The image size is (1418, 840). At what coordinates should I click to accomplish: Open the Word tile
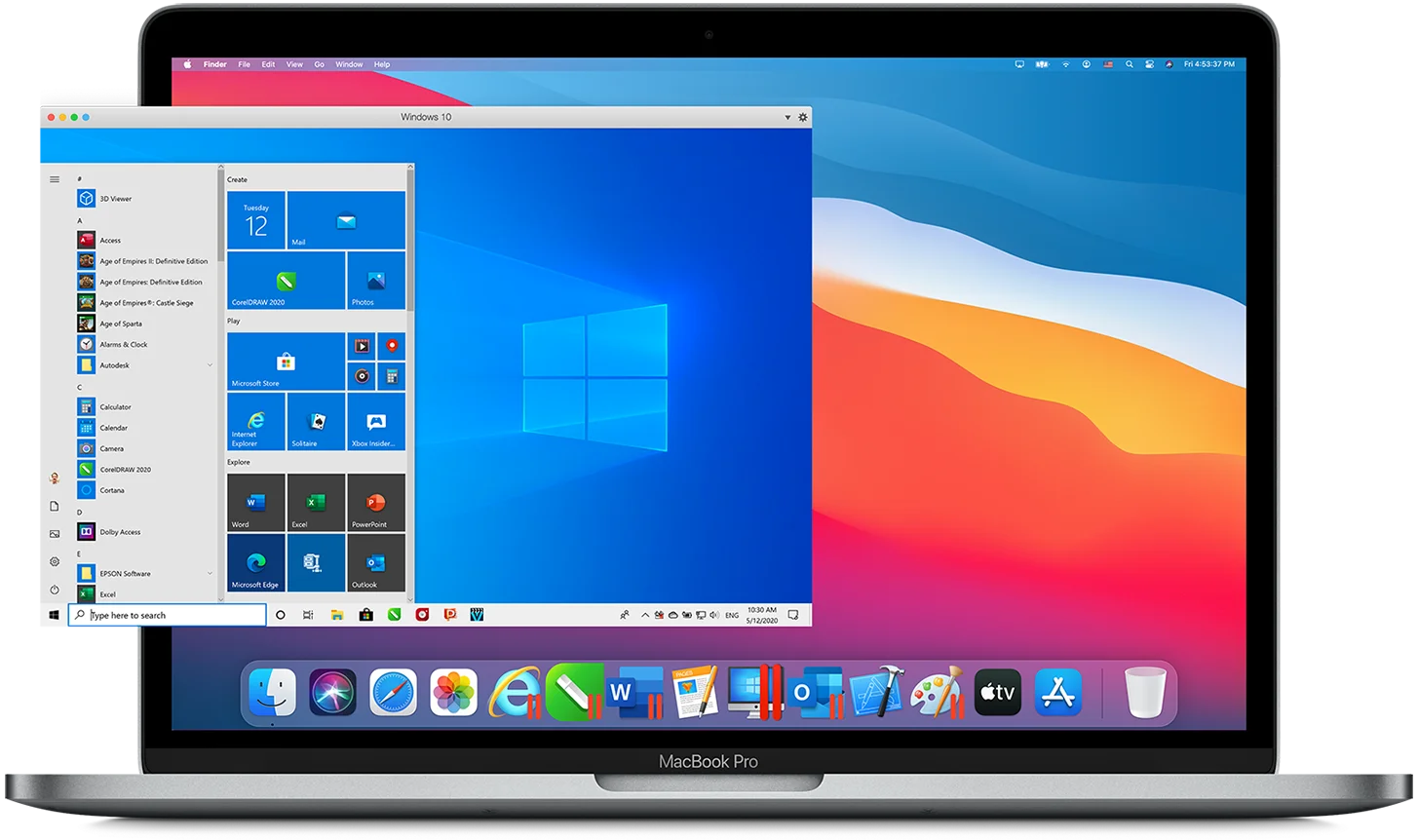[x=256, y=503]
